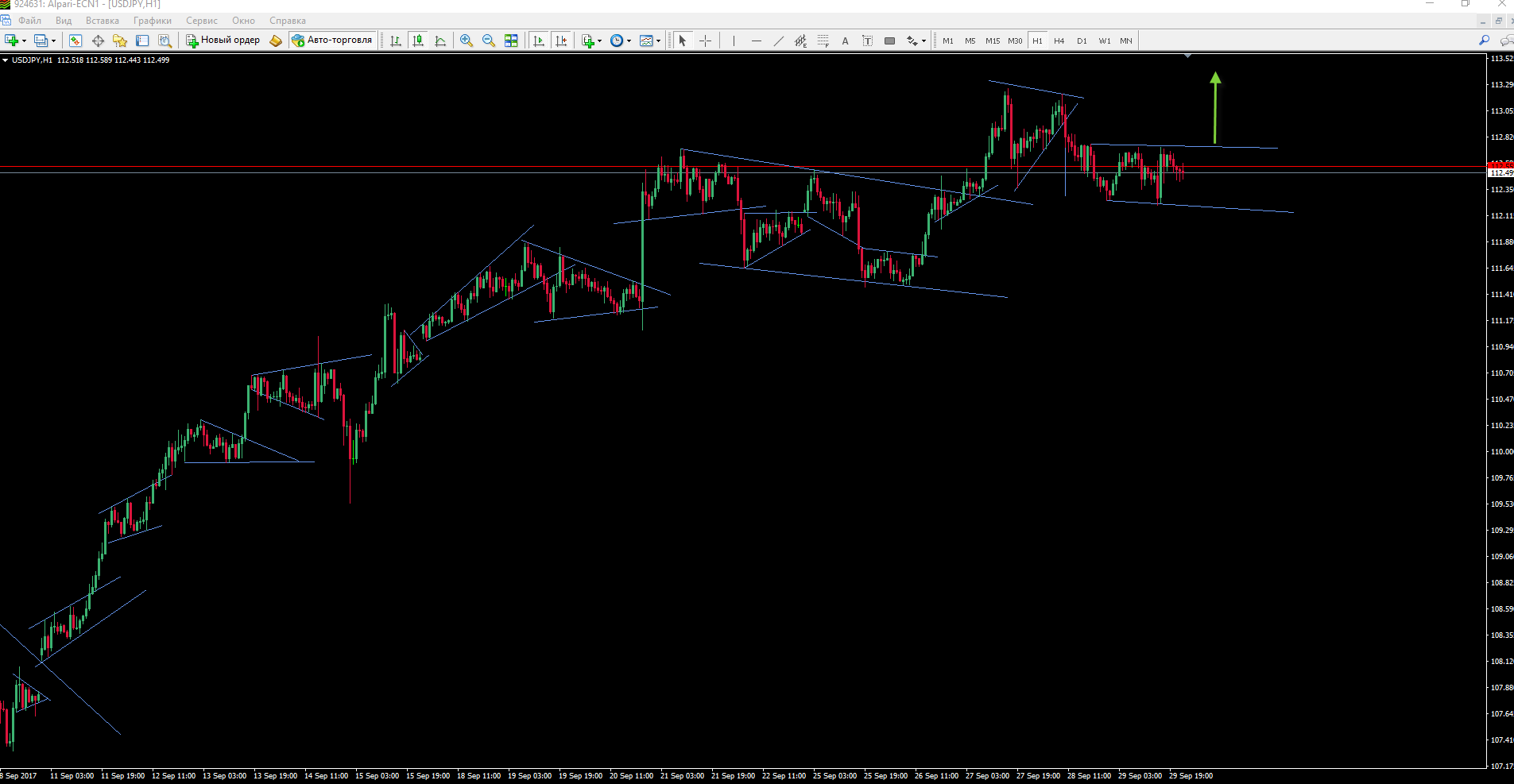
Task: Click the Новый ордер button
Action: coord(223,41)
